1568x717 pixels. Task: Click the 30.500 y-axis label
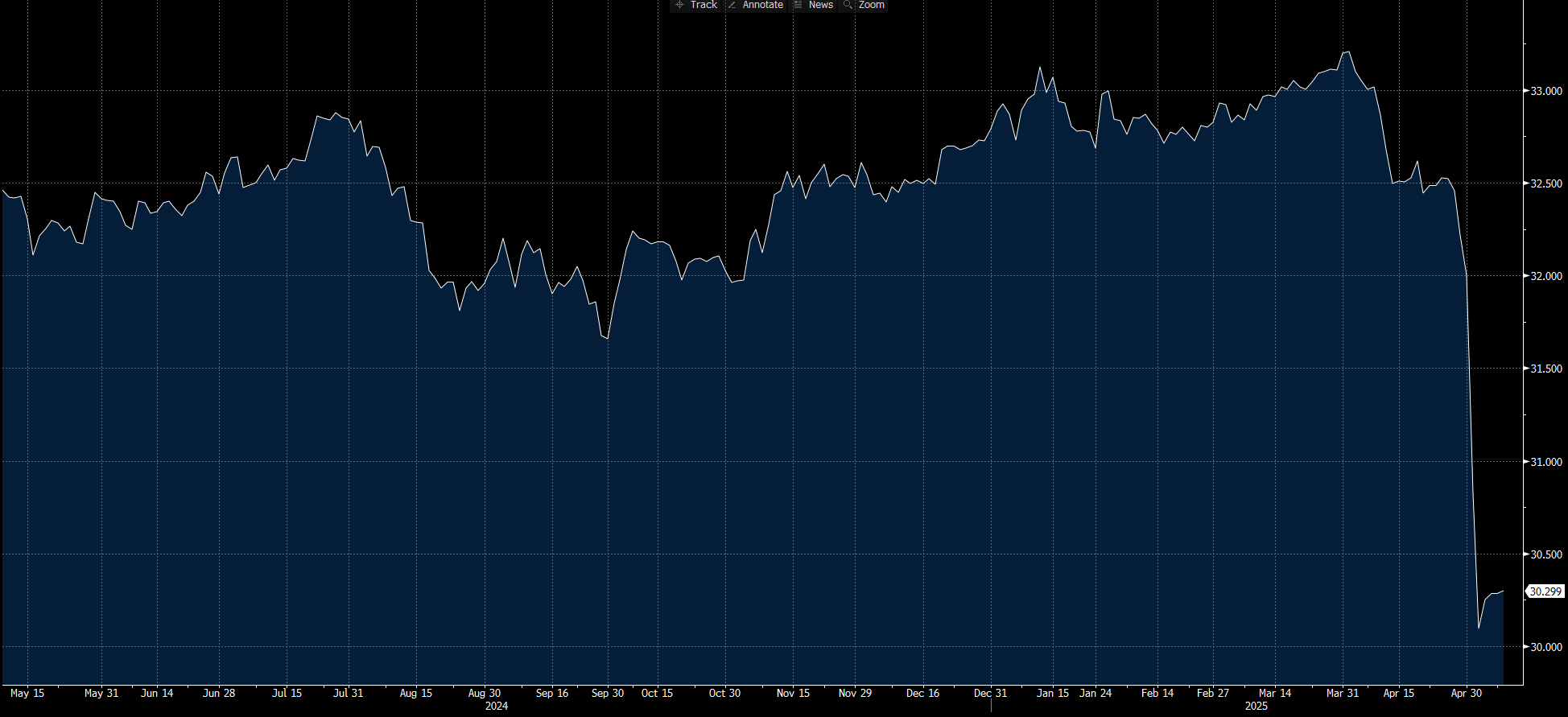pos(1546,554)
